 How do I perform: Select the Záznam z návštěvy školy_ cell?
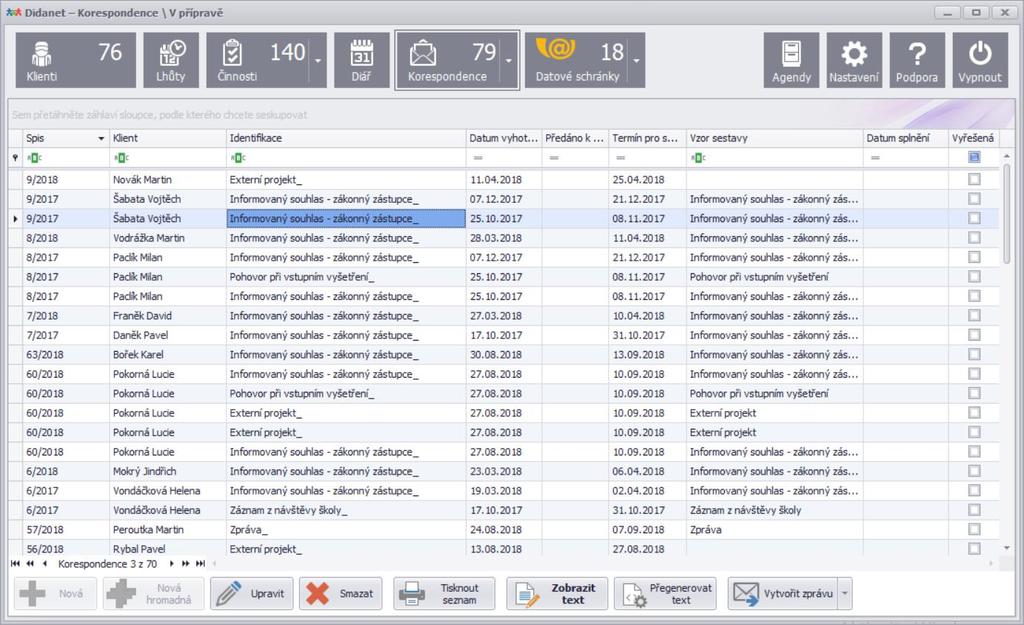point(346,510)
